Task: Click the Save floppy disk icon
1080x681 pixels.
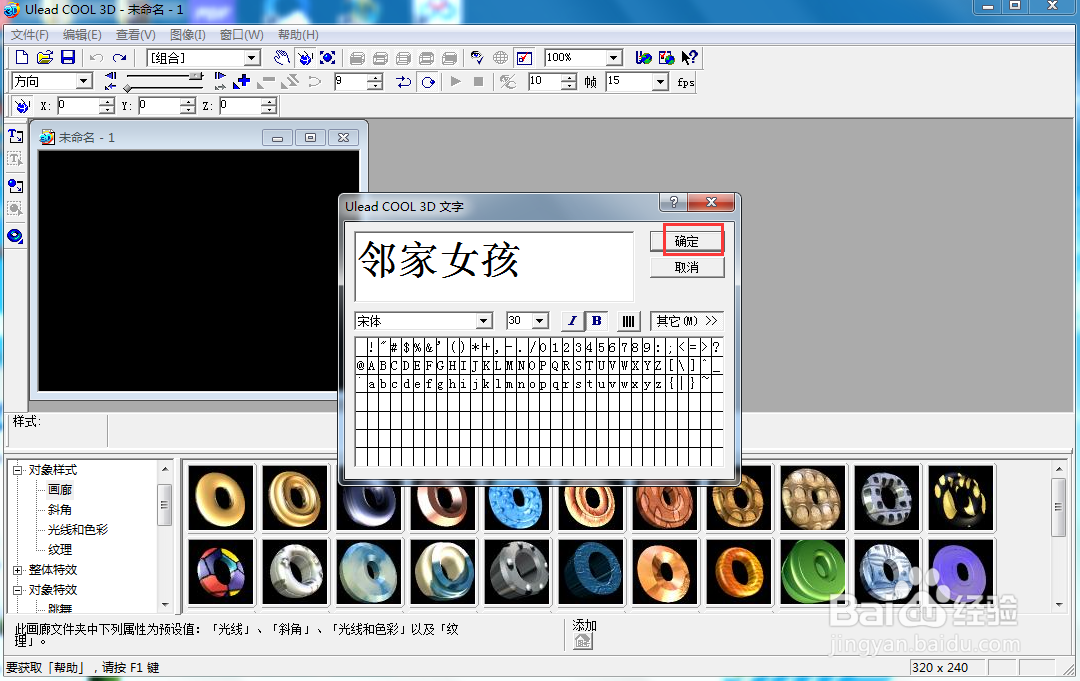Action: tap(68, 58)
